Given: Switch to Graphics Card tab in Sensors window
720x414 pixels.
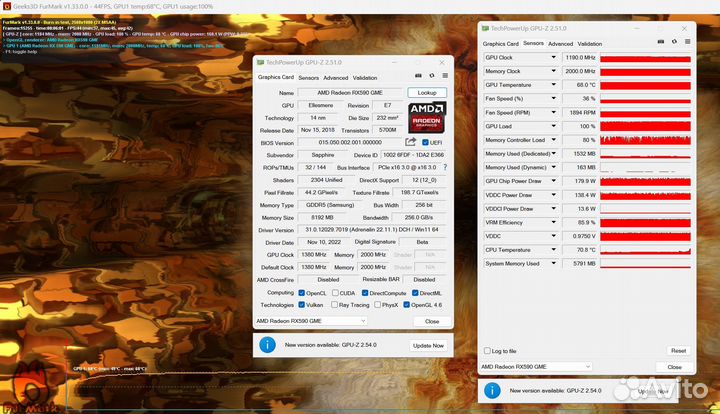Looking at the screenshot, I should [501, 44].
